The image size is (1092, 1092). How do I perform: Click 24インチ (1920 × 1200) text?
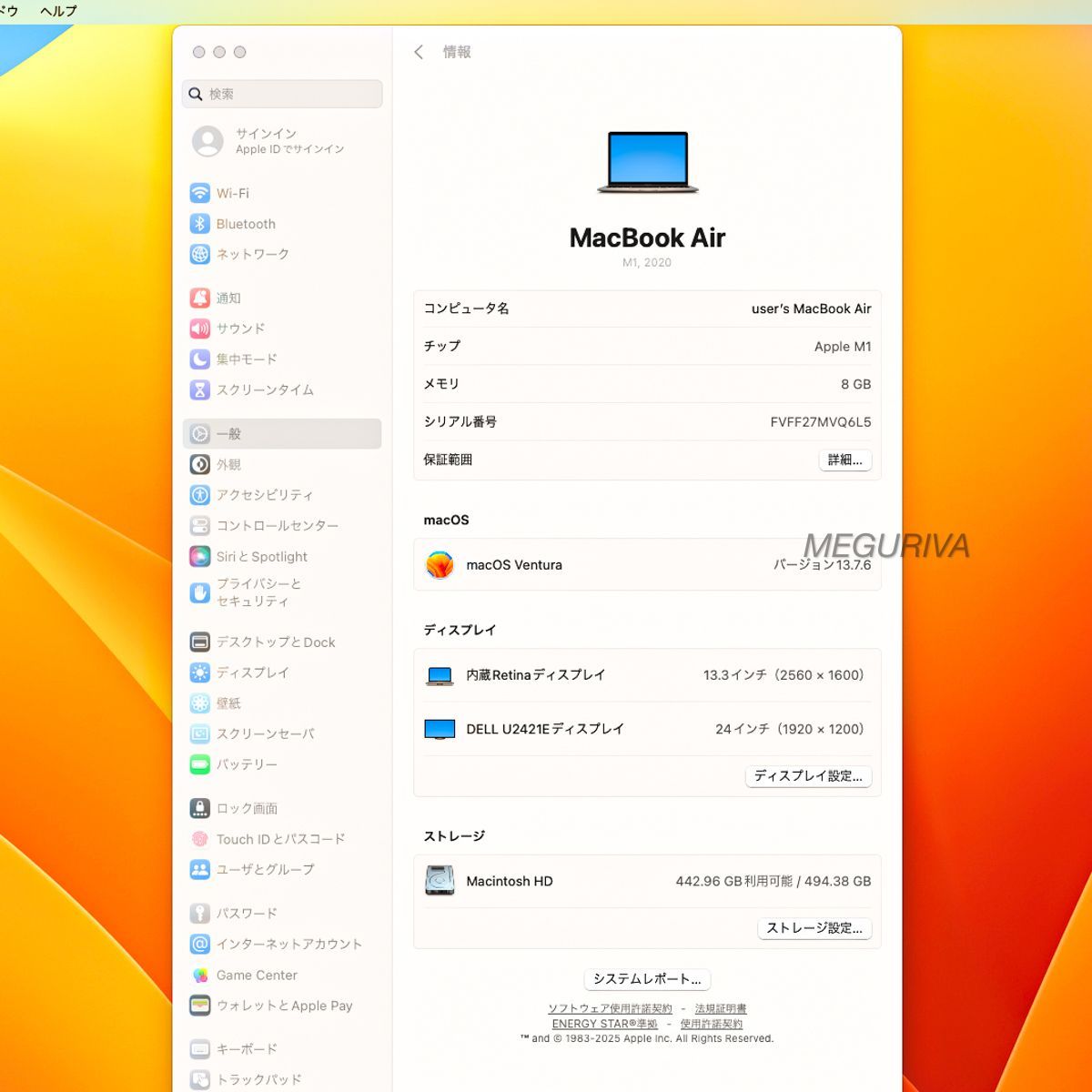(x=790, y=729)
